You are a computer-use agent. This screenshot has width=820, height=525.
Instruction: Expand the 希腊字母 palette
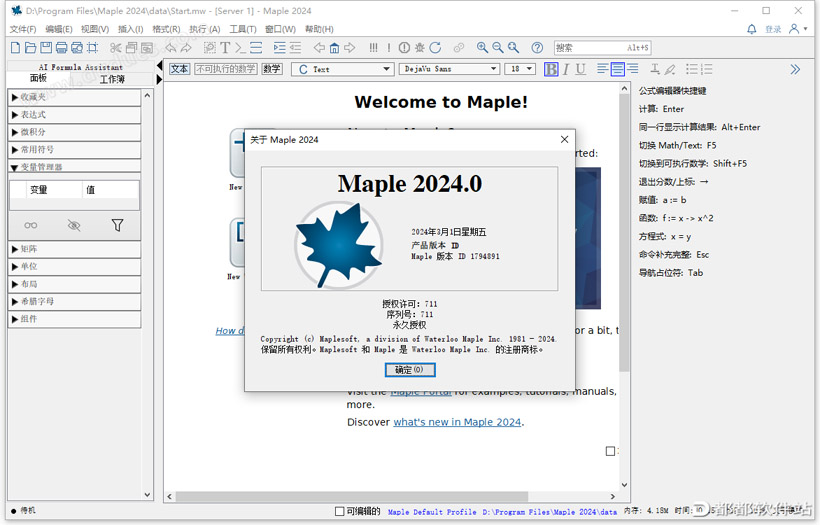(x=75, y=302)
